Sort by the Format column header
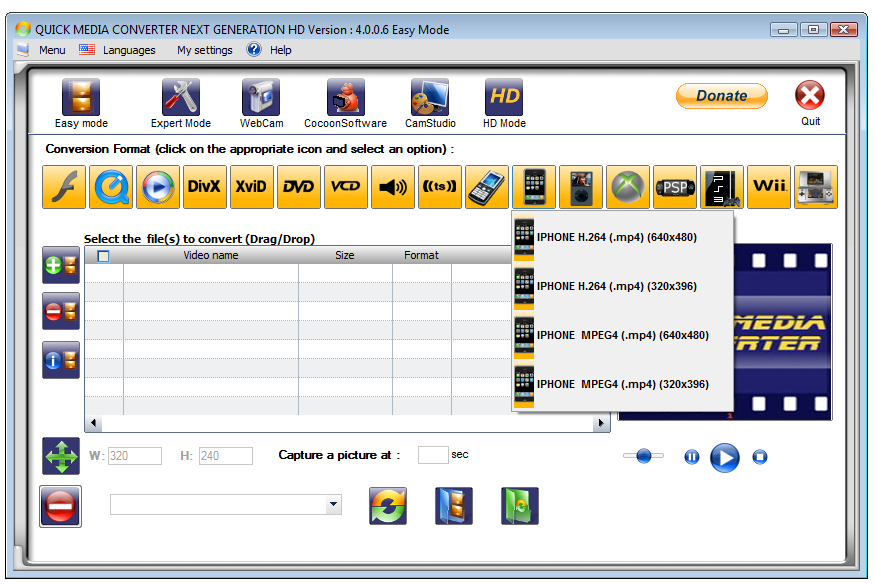The image size is (875, 584). point(421,255)
